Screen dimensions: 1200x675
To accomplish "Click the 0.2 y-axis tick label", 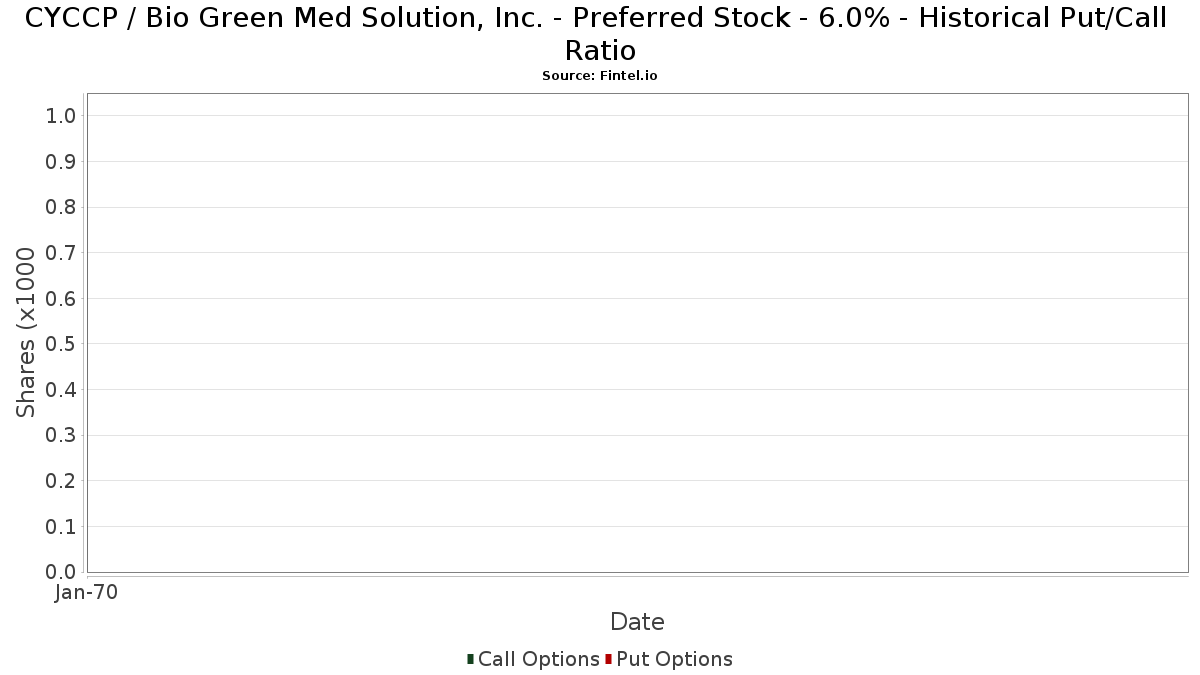I will point(61,481).
